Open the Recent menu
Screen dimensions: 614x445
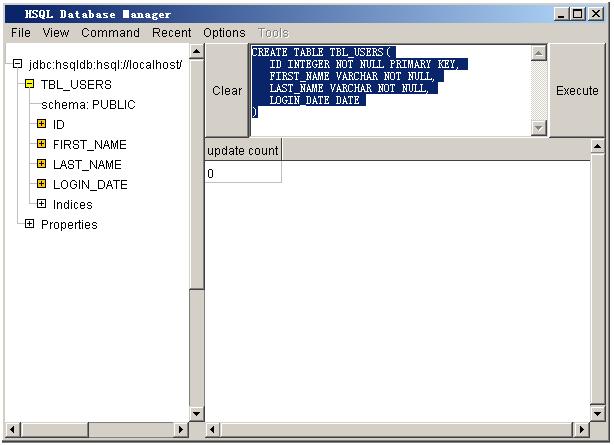pos(172,33)
